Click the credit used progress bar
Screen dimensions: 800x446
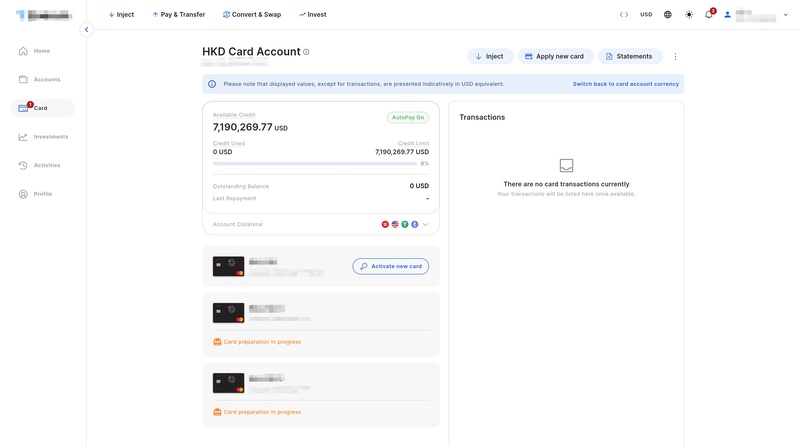coord(315,164)
